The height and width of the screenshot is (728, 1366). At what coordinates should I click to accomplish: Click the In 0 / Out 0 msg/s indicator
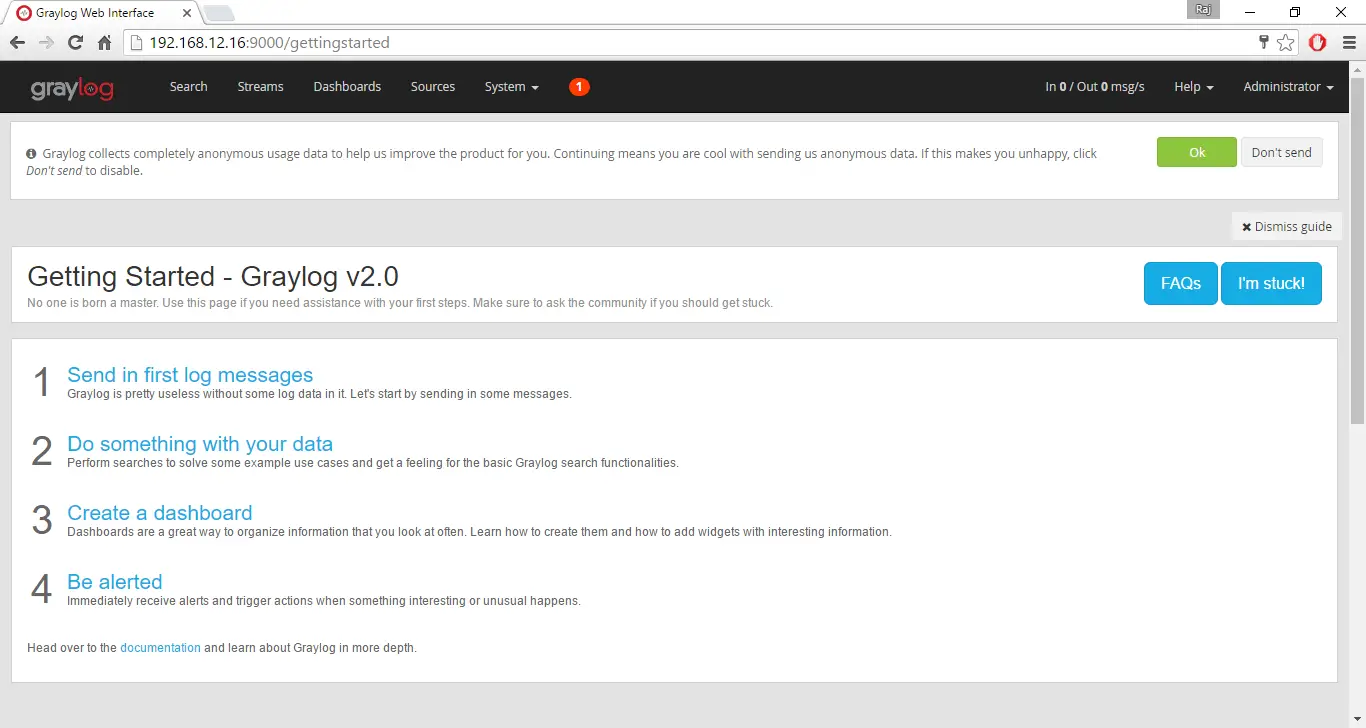click(x=1095, y=87)
